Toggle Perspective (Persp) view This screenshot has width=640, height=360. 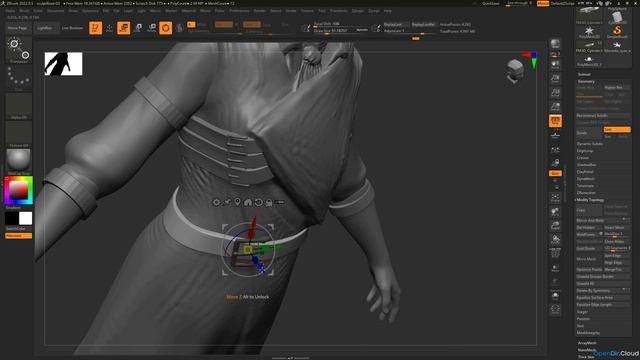point(555,120)
